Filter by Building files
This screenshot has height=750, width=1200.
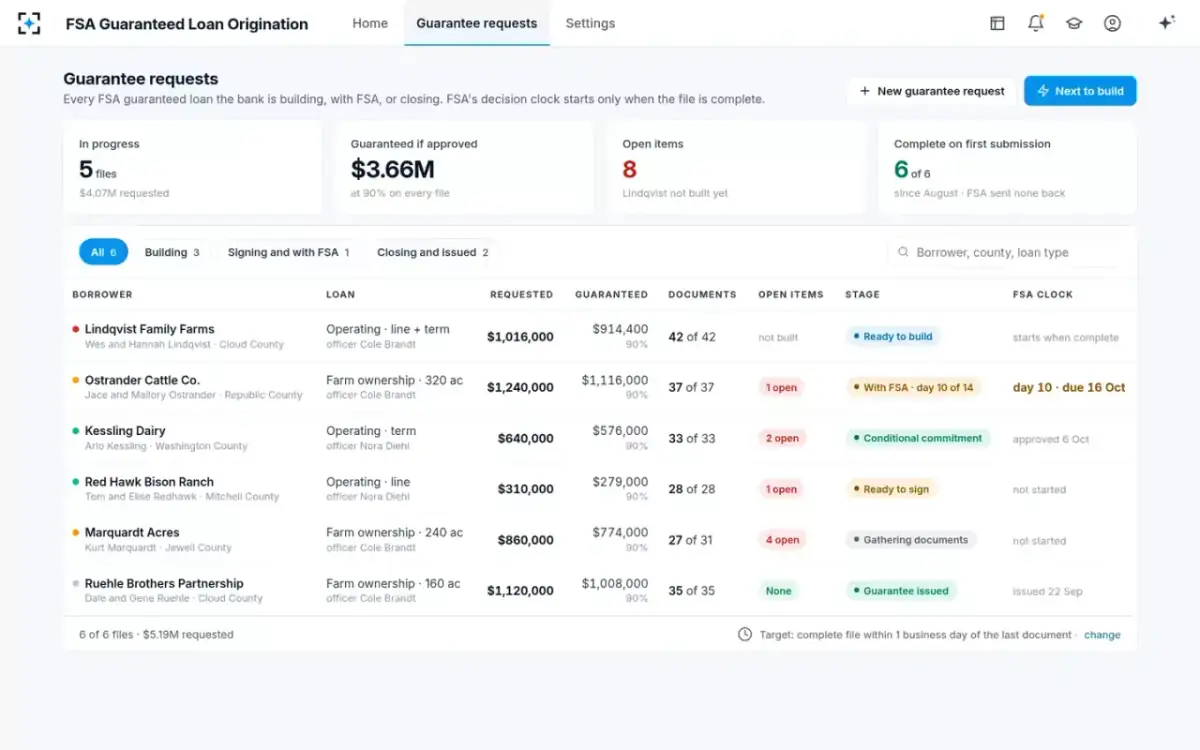coord(172,252)
